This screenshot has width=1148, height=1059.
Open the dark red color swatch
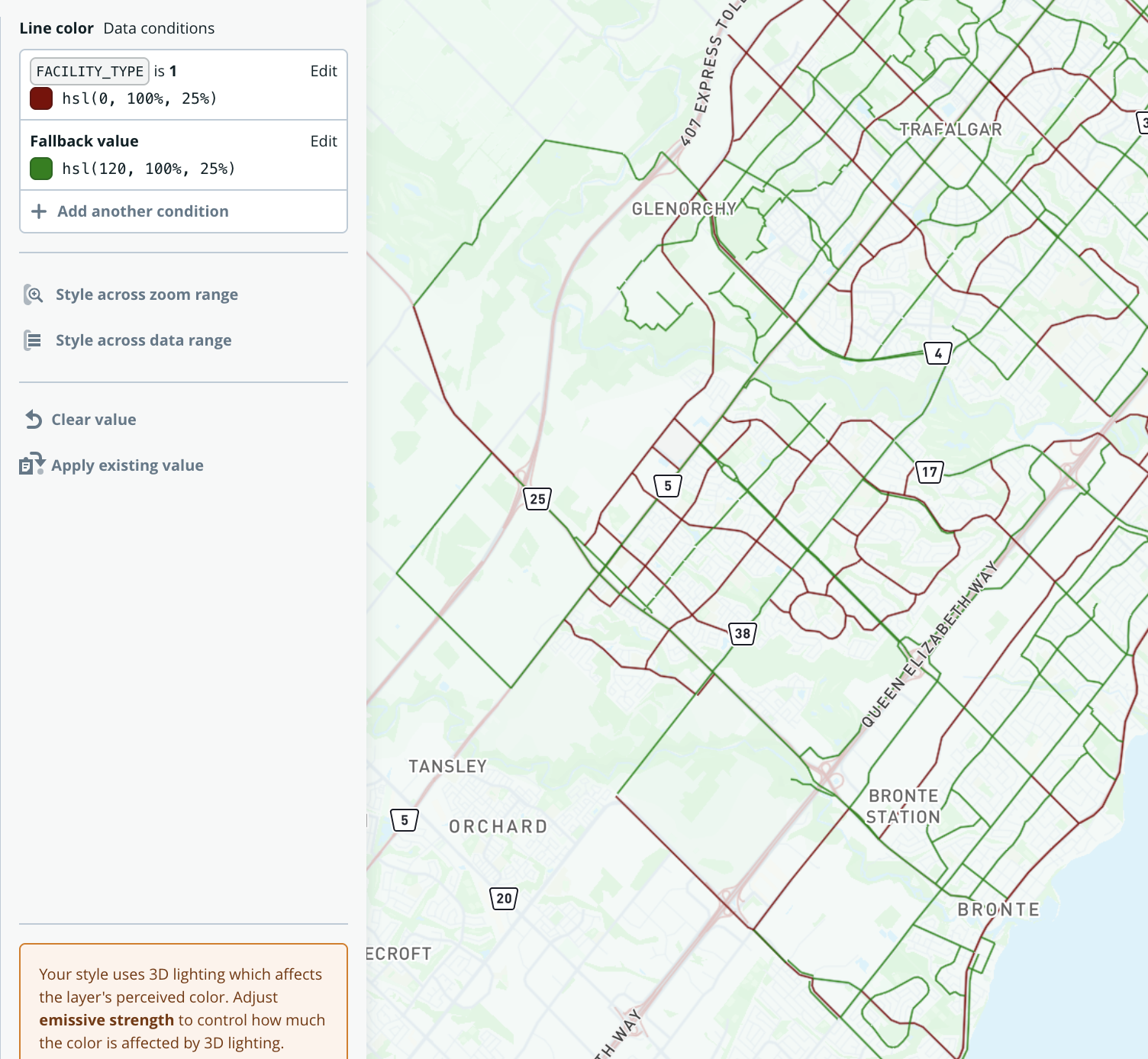[41, 98]
